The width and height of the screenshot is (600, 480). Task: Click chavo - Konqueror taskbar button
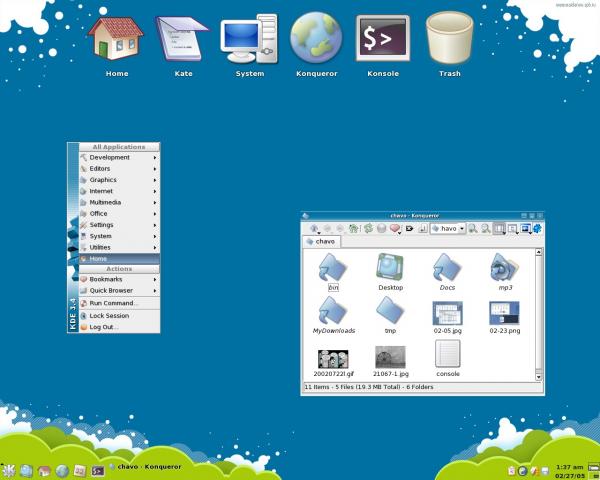tap(145, 467)
